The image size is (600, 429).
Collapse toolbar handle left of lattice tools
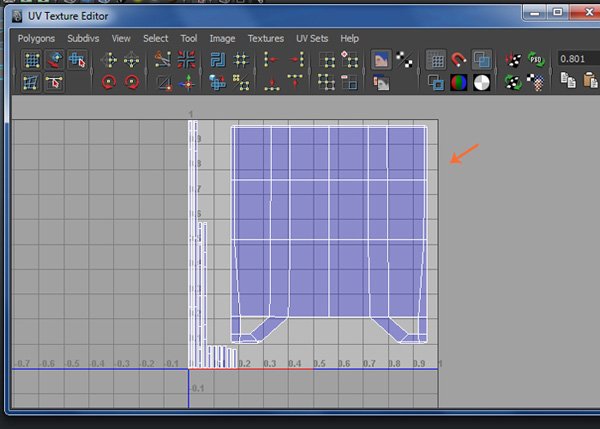coord(14,71)
